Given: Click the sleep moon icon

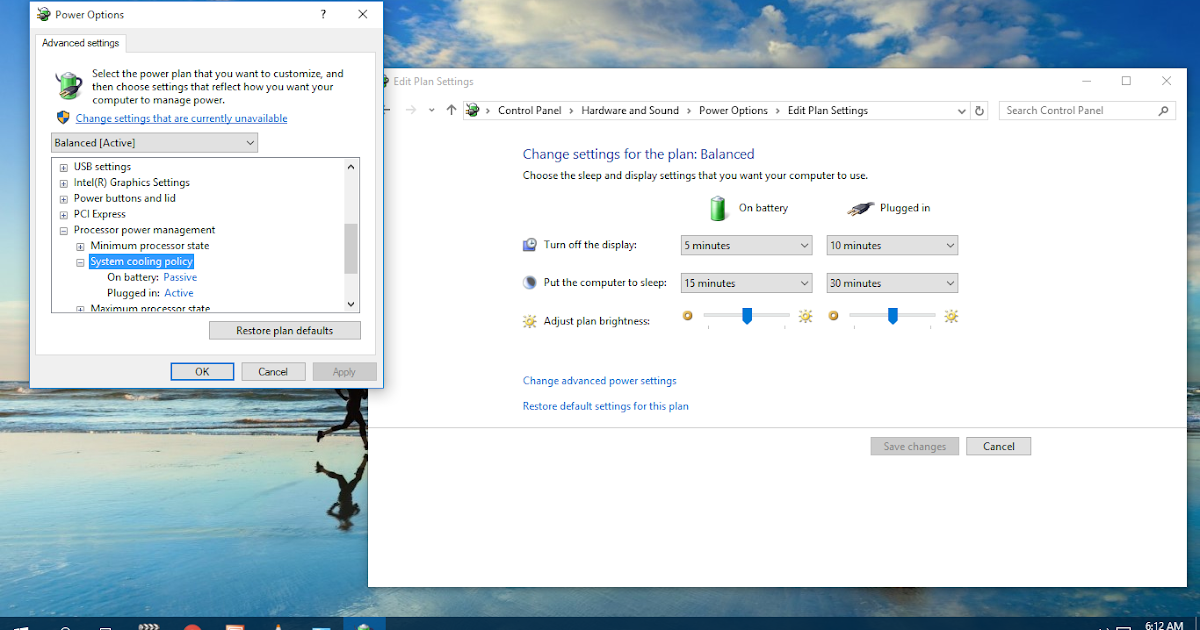Looking at the screenshot, I should [529, 282].
